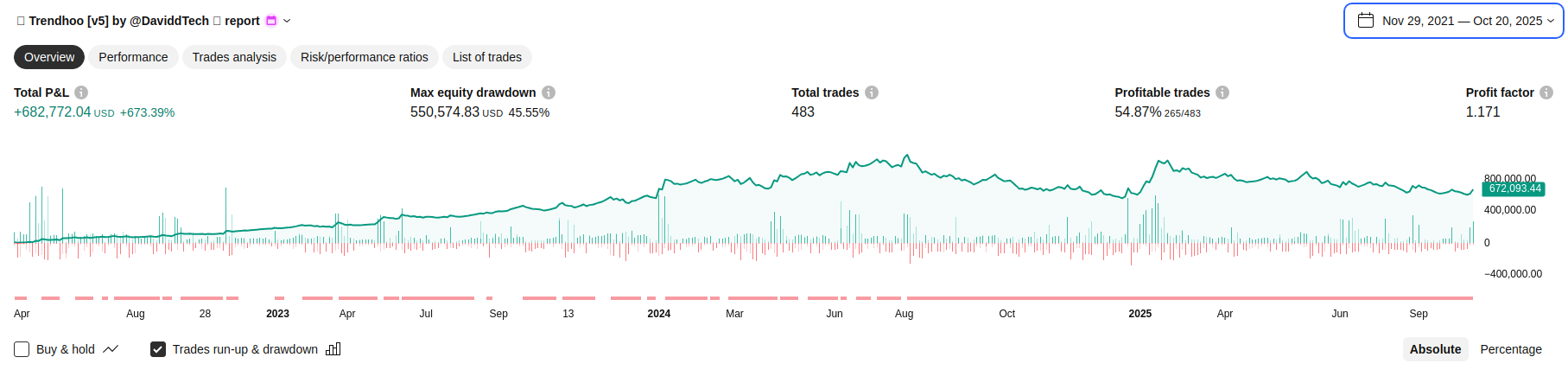
Task: Expand the strategy report title chevron
Action: 287,21
